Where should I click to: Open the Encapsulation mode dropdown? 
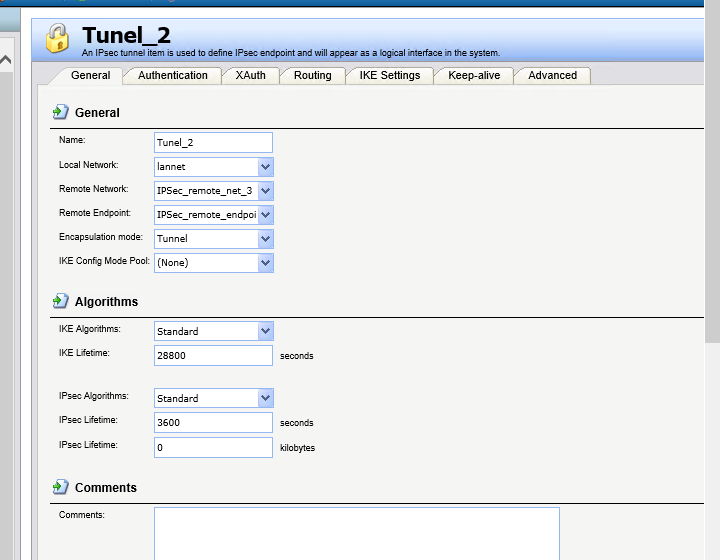(x=265, y=239)
